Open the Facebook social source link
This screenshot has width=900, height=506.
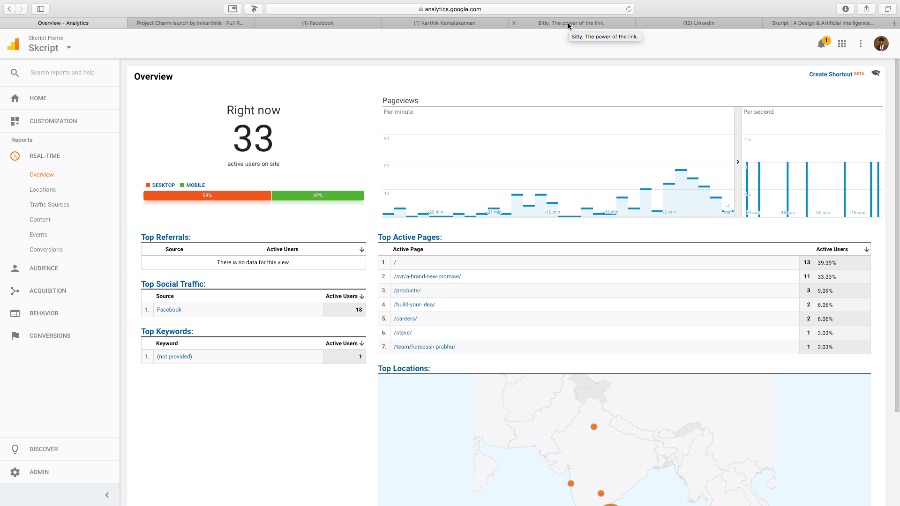pos(169,310)
